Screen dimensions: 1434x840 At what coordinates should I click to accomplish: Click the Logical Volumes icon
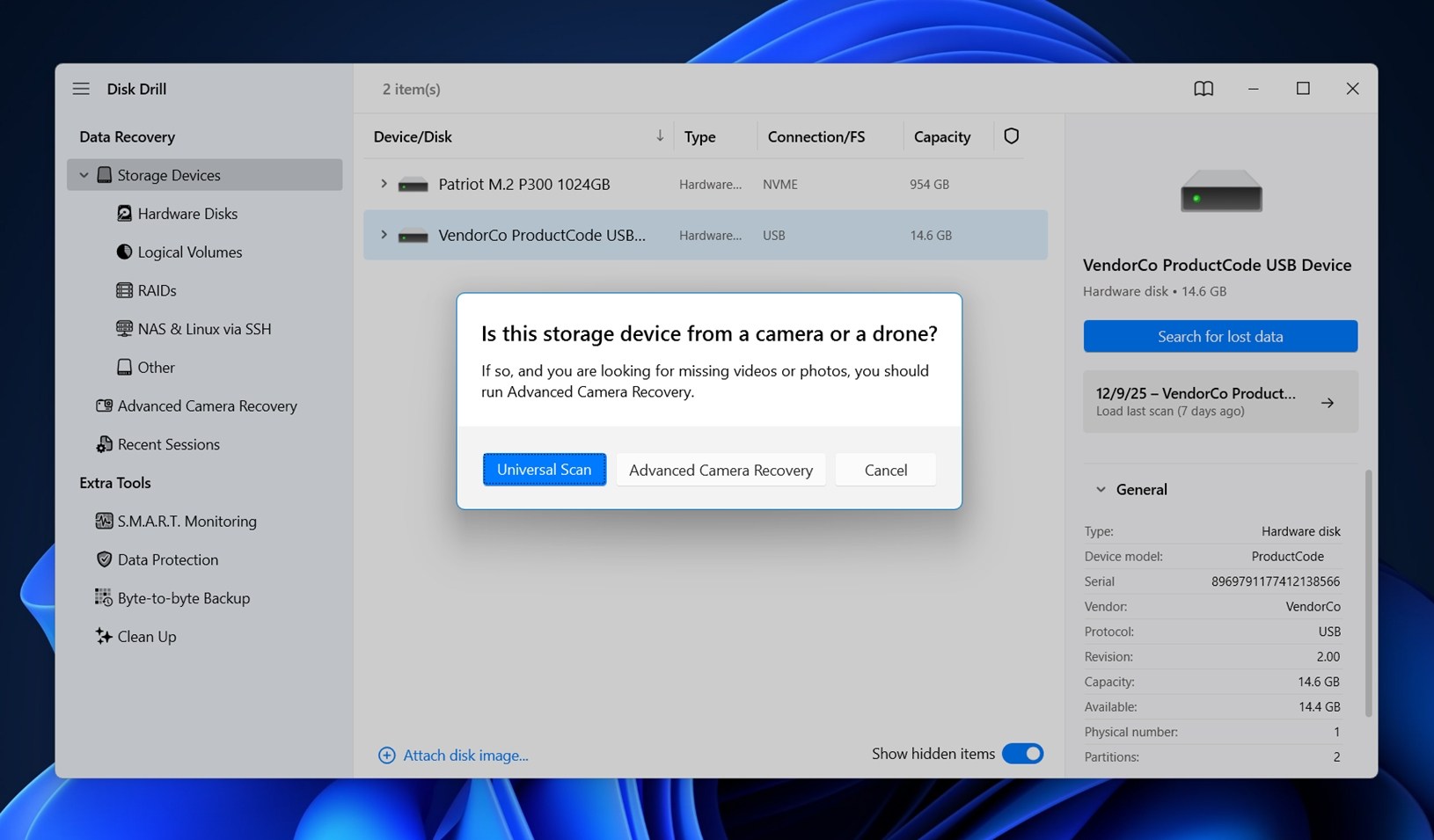[x=124, y=252]
